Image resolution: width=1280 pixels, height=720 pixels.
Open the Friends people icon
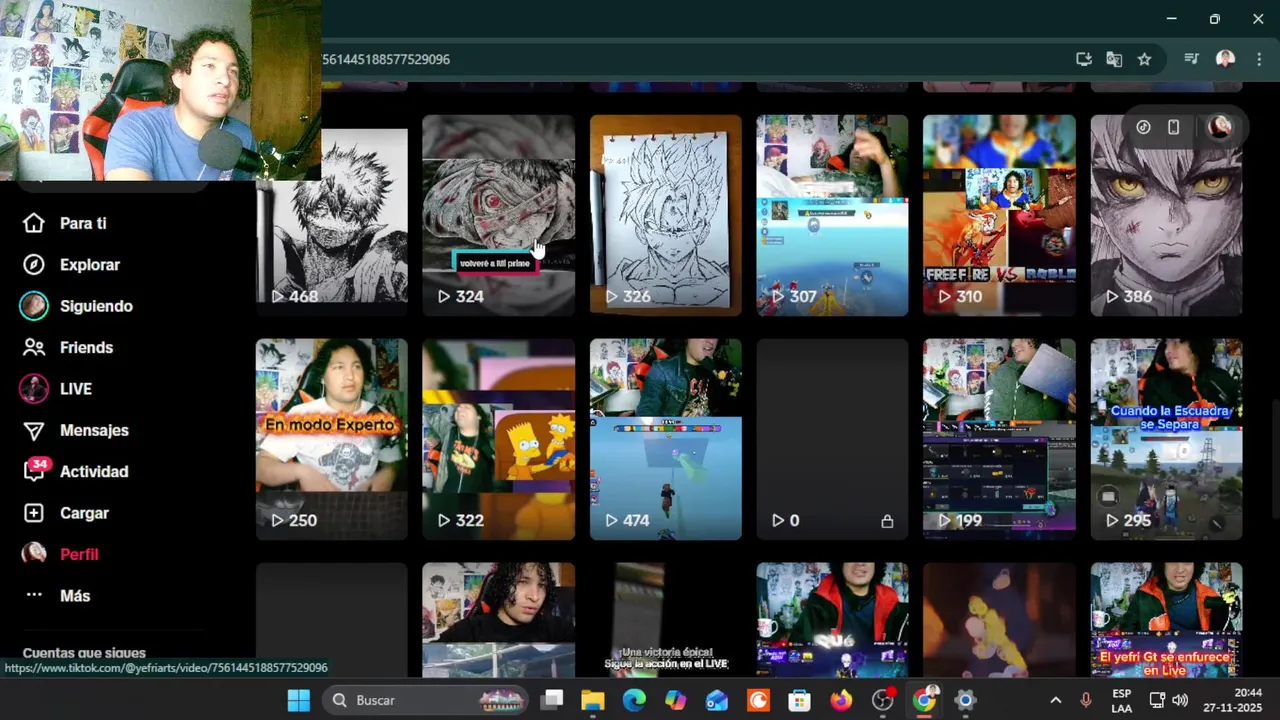point(34,347)
